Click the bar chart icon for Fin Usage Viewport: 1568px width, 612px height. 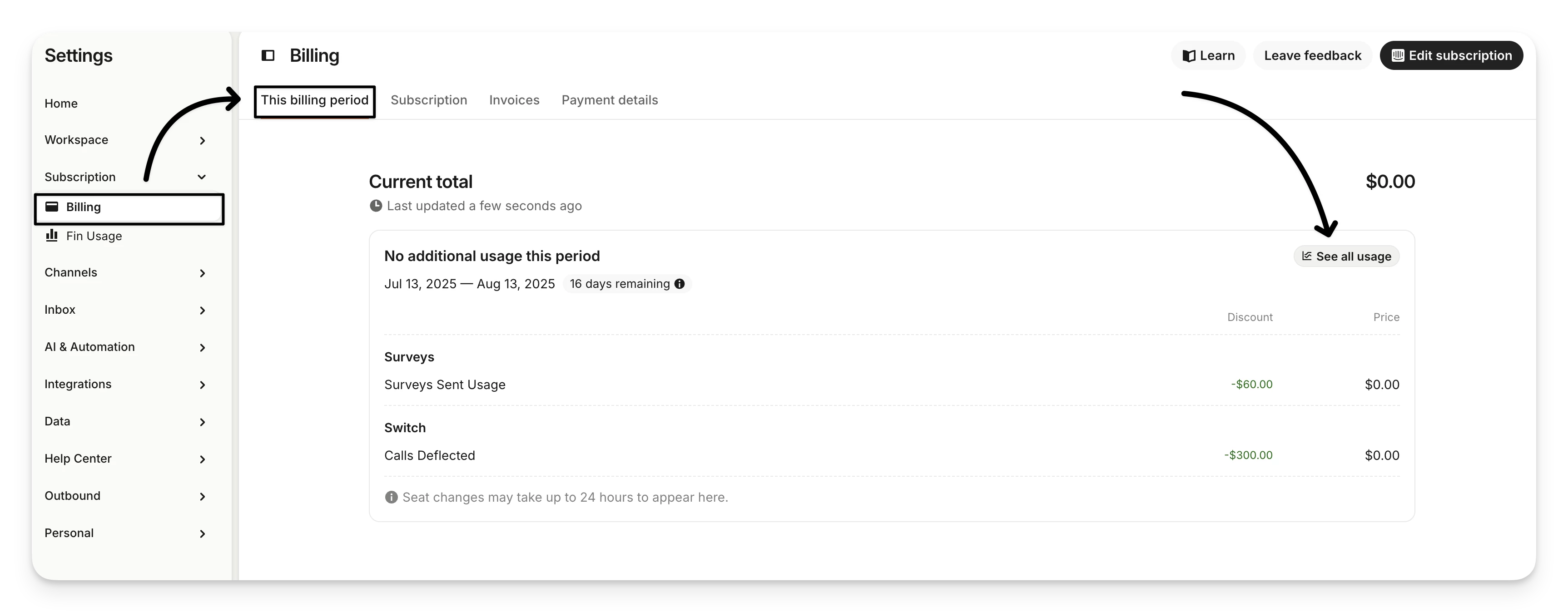point(52,236)
